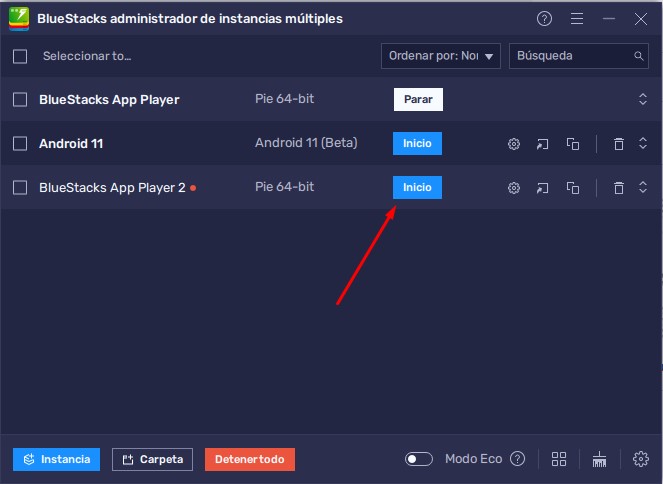This screenshot has width=663, height=484.
Task: Click the Modo Eco help icon
Action: coord(518,459)
